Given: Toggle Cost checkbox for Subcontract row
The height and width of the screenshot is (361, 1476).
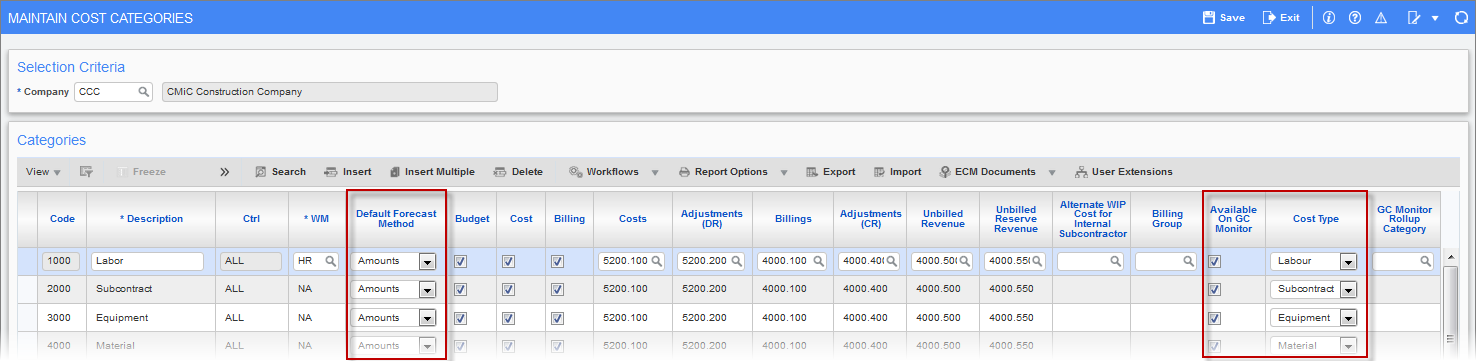Looking at the screenshot, I should [x=508, y=289].
